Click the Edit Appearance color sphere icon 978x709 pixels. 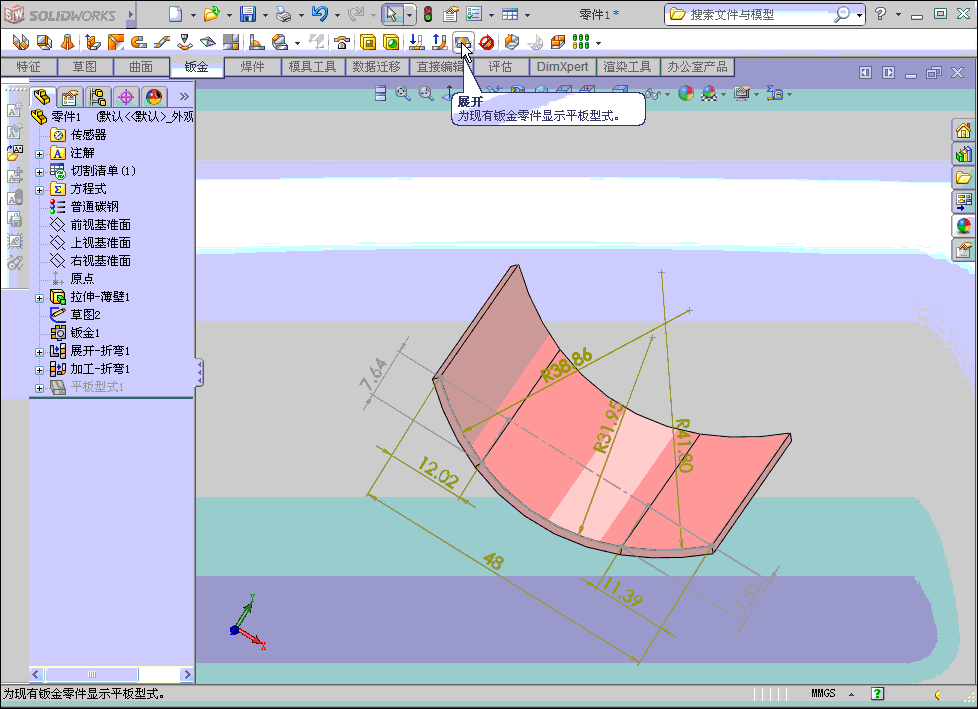(x=685, y=94)
